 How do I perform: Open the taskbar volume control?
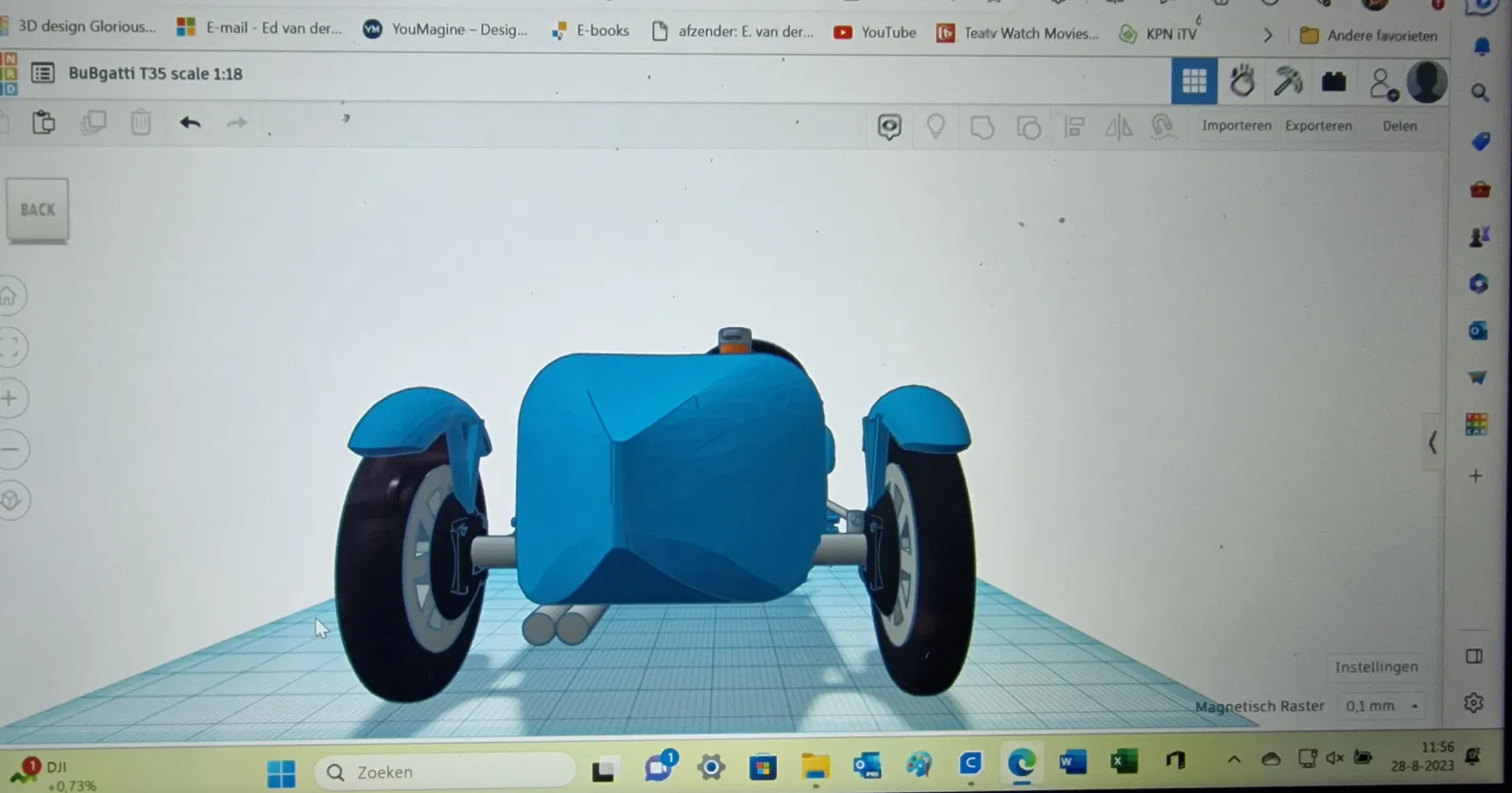click(1334, 758)
